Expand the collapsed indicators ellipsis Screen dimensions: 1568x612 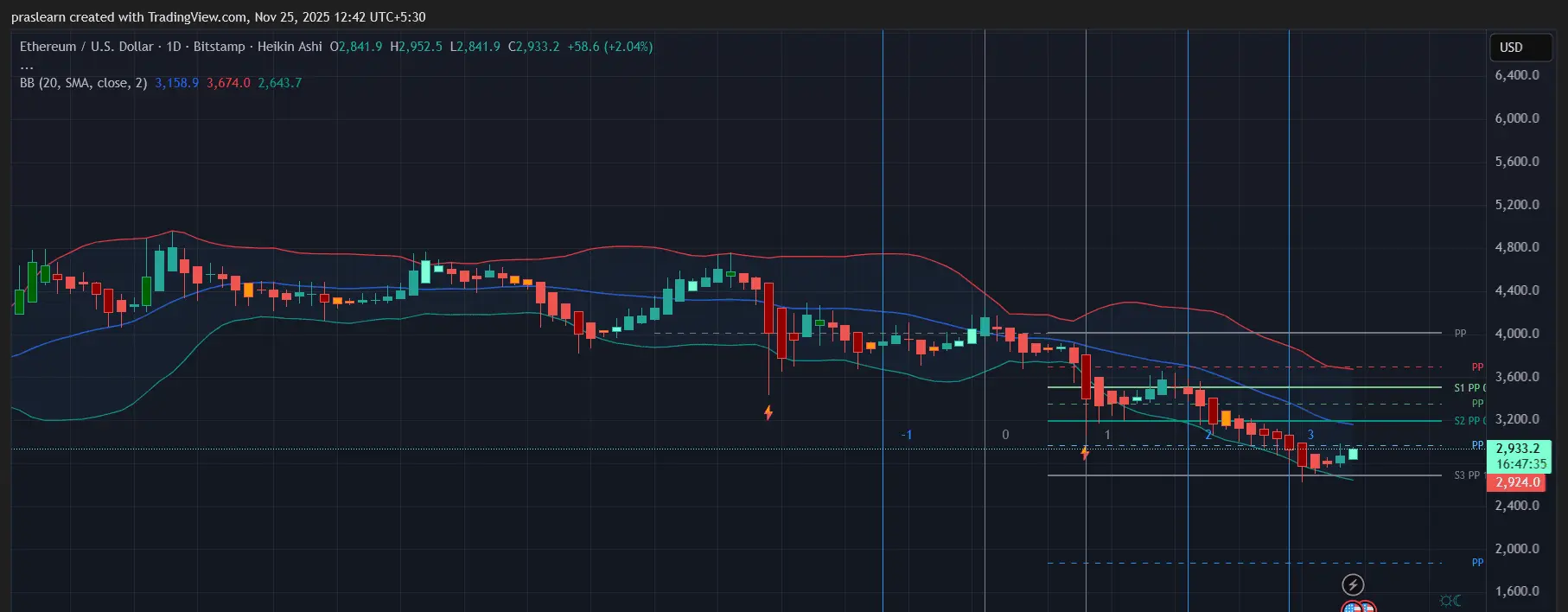pos(27,66)
